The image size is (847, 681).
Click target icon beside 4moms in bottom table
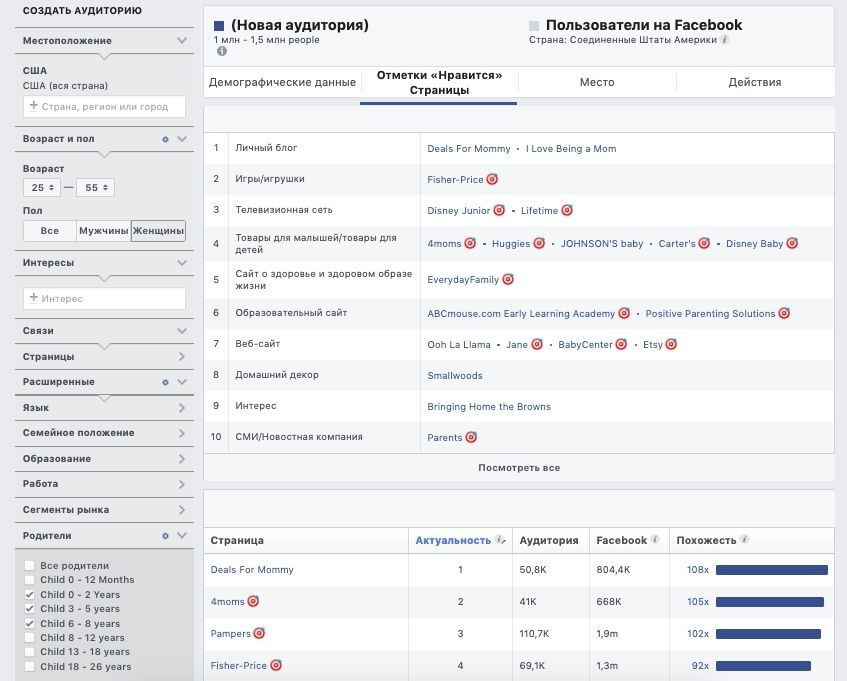point(253,601)
